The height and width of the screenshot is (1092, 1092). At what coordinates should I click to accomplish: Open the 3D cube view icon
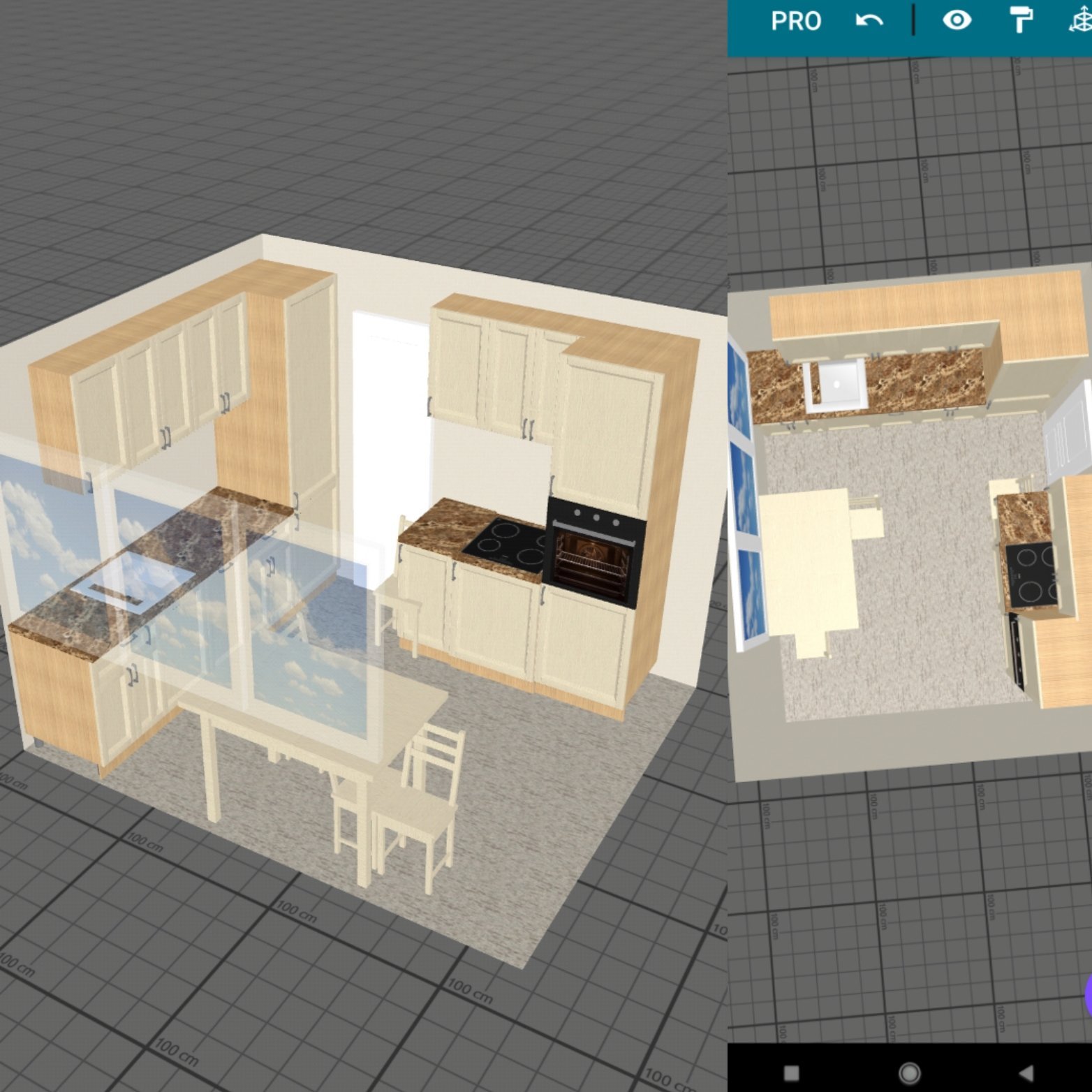click(x=1080, y=21)
